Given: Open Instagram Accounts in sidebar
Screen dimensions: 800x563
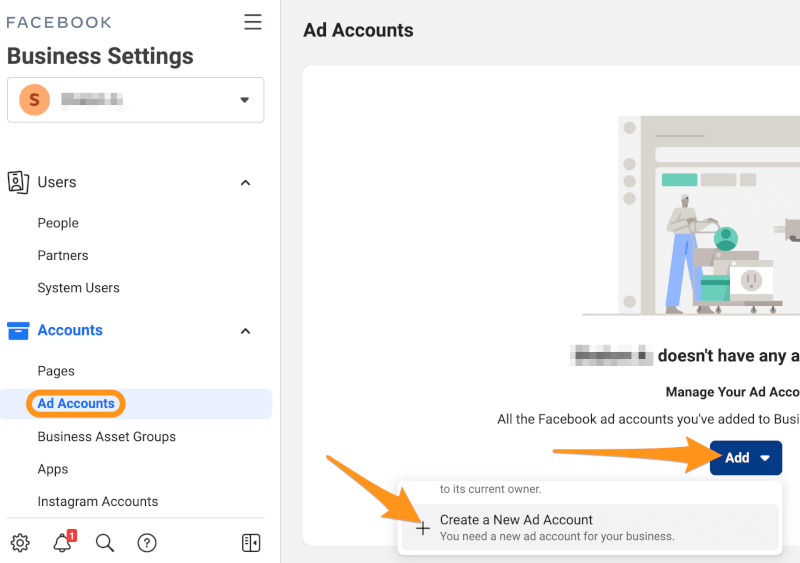Looking at the screenshot, I should pos(98,502).
